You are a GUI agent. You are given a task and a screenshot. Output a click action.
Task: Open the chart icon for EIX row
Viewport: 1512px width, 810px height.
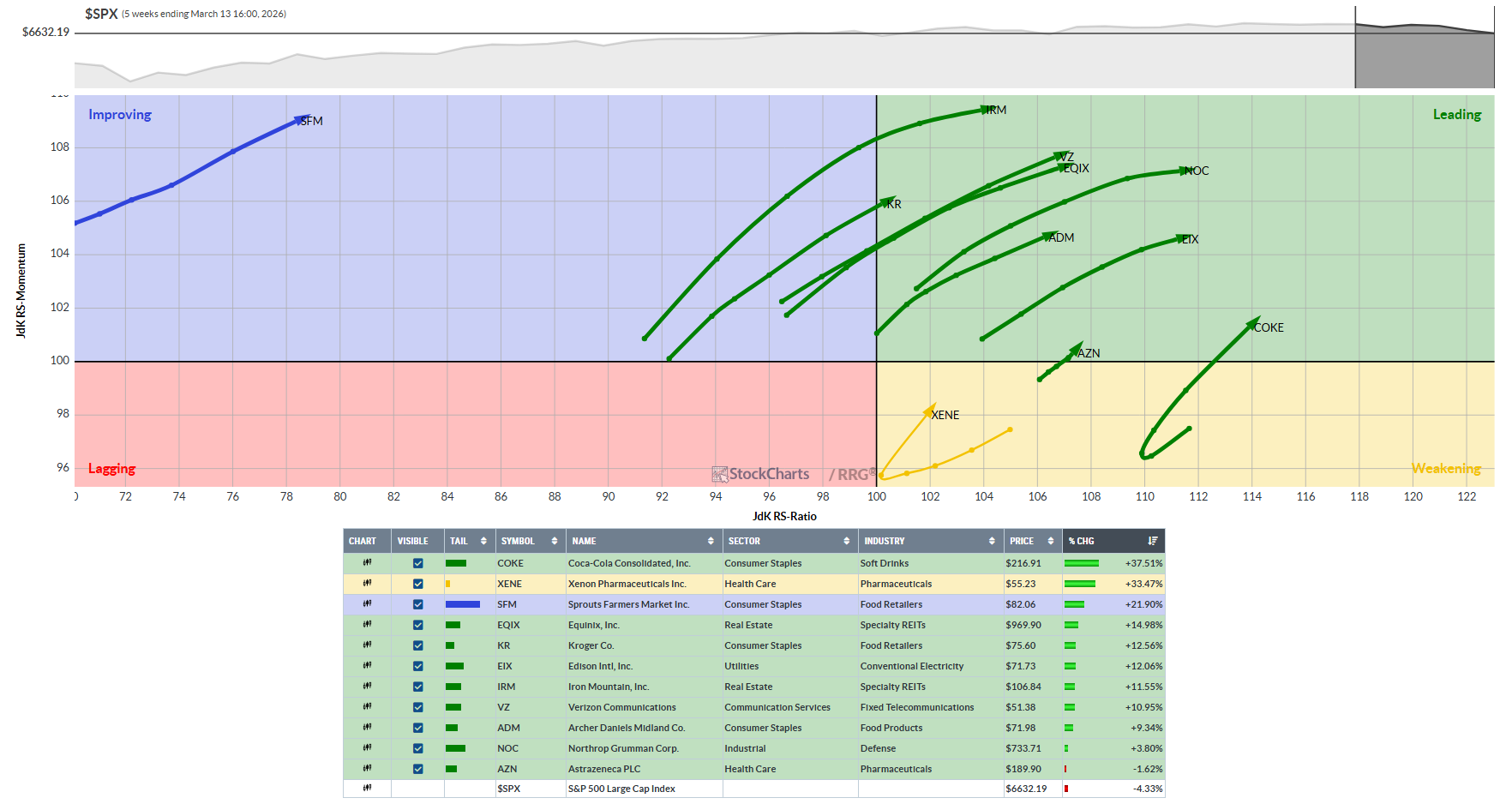coord(367,666)
